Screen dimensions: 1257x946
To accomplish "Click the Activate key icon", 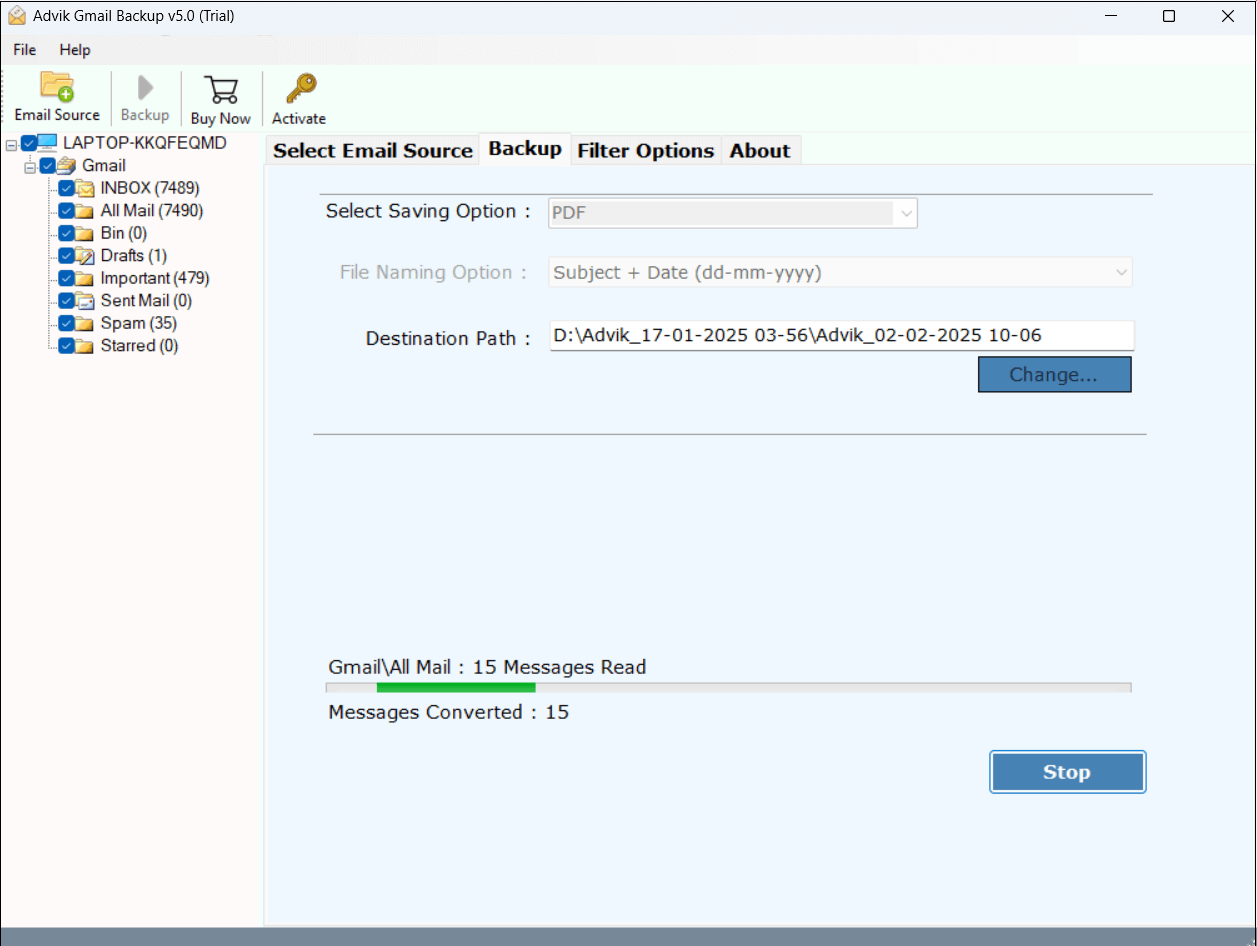I will 300,89.
